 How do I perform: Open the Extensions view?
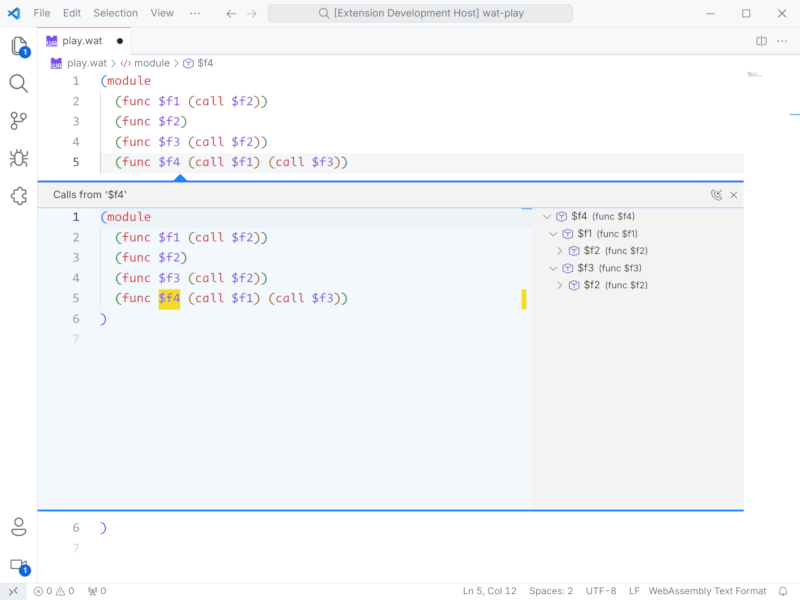tap(18, 196)
